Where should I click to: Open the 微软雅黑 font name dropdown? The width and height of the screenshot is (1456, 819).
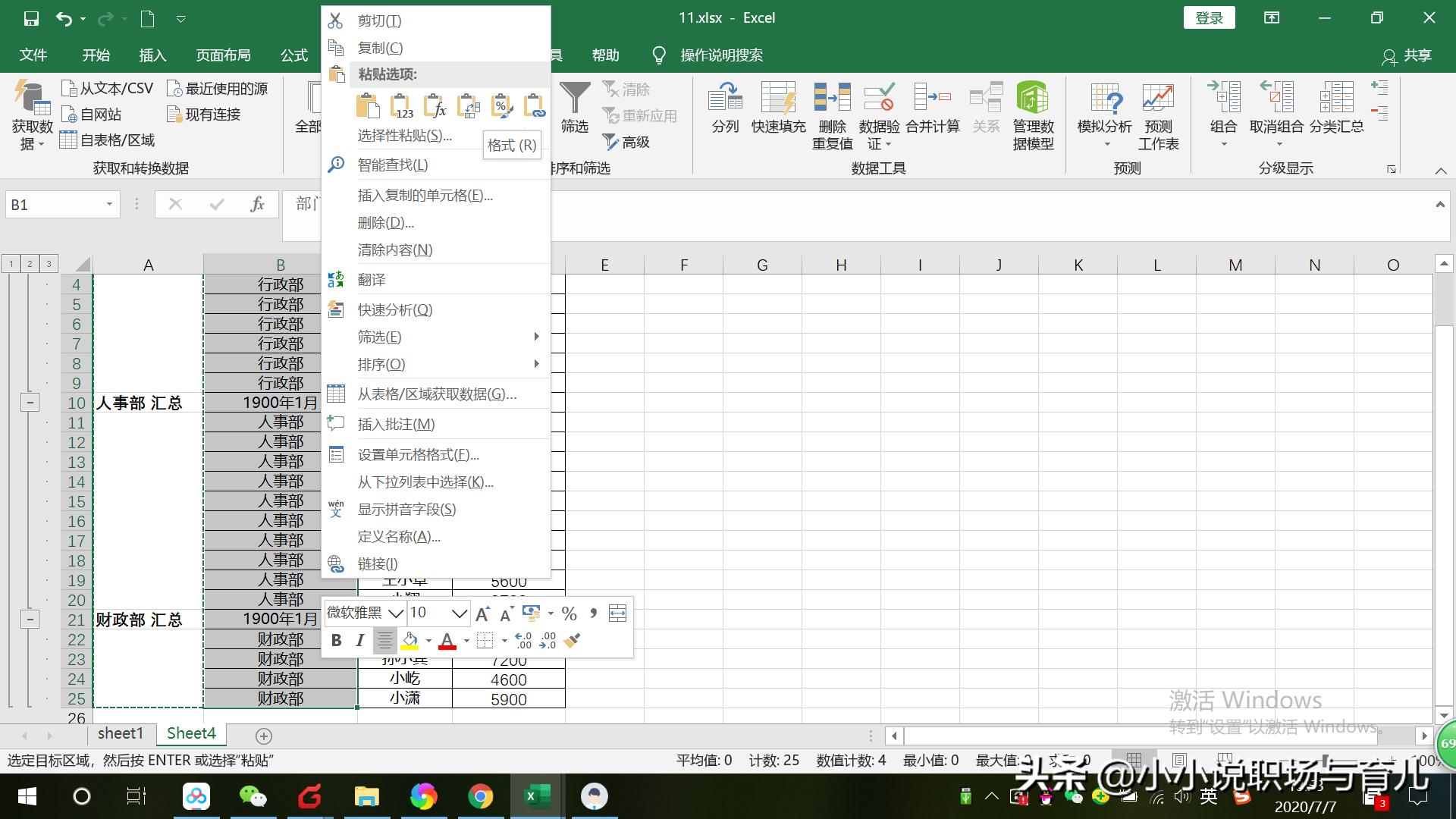tap(395, 613)
